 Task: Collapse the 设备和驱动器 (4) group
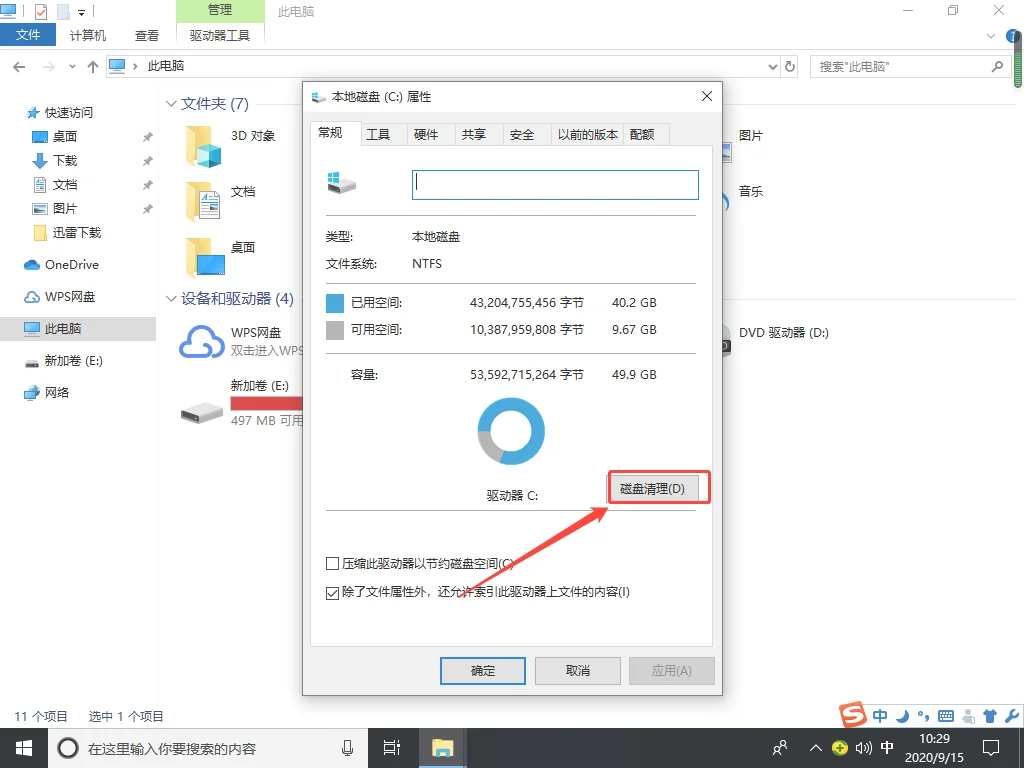(x=171, y=299)
